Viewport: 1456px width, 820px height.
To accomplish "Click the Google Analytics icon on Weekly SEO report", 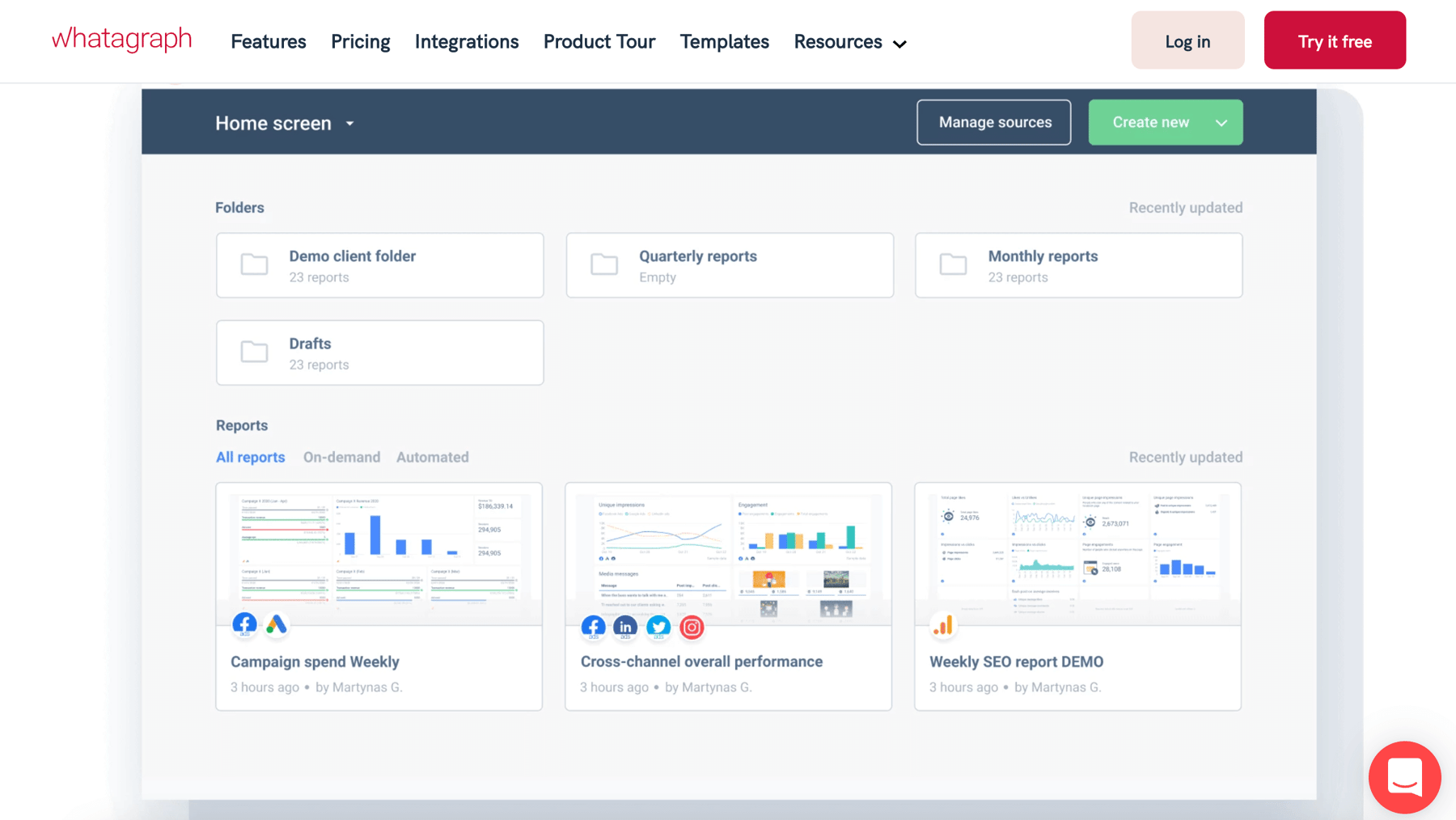I will click(943, 624).
